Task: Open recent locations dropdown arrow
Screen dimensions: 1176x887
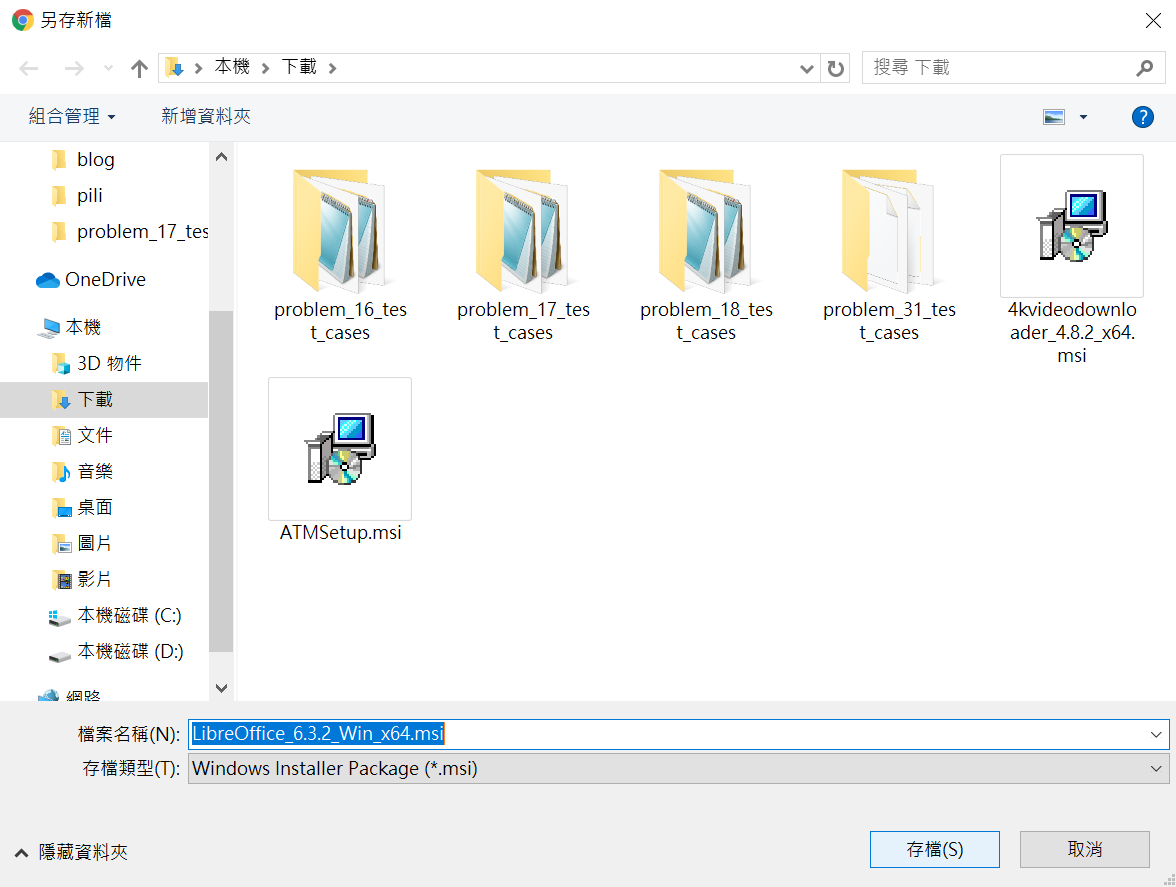Action: coord(109,69)
